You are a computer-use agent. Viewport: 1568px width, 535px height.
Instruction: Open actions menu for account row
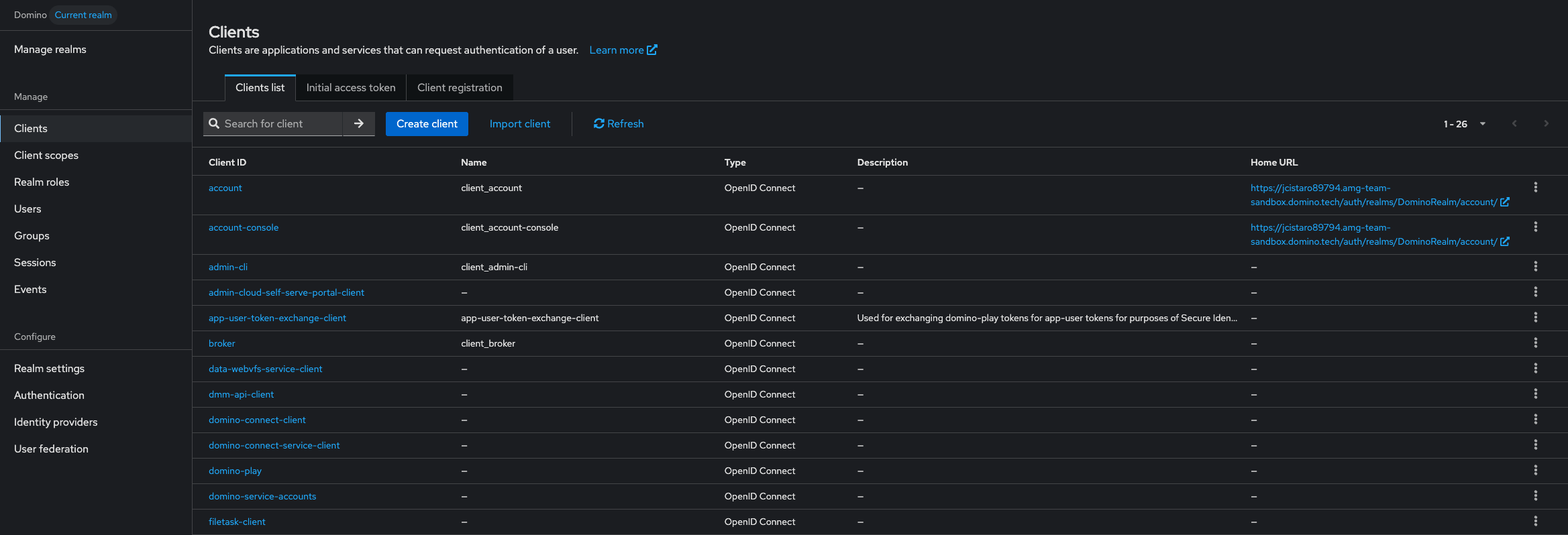pos(1535,187)
